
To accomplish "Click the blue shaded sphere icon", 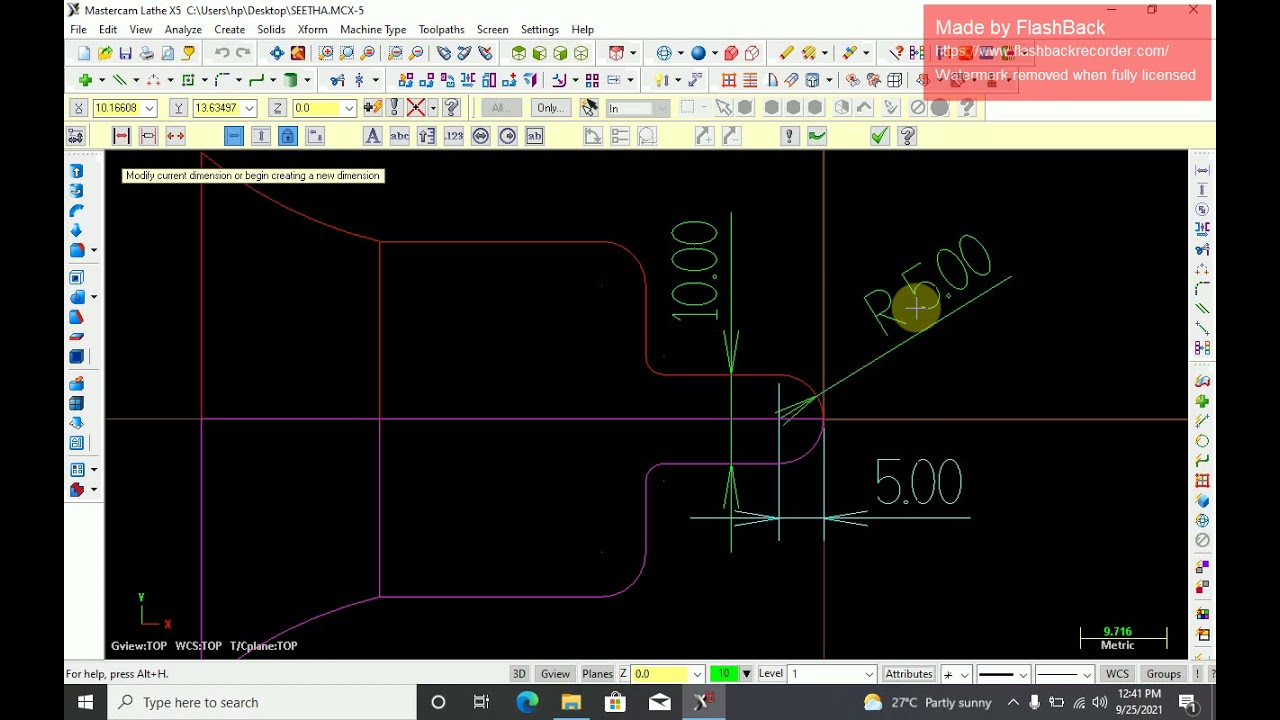I will (698, 53).
